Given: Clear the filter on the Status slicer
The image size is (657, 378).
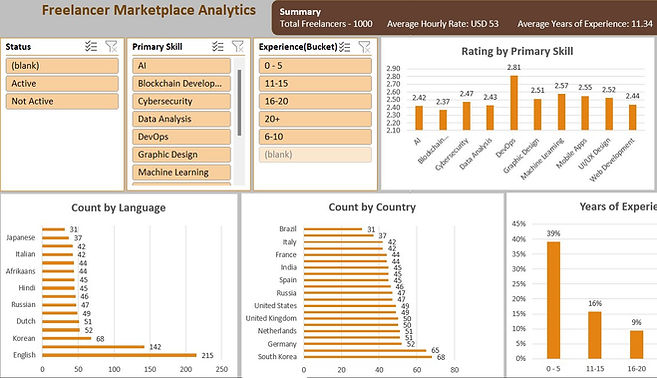Looking at the screenshot, I should [111, 47].
